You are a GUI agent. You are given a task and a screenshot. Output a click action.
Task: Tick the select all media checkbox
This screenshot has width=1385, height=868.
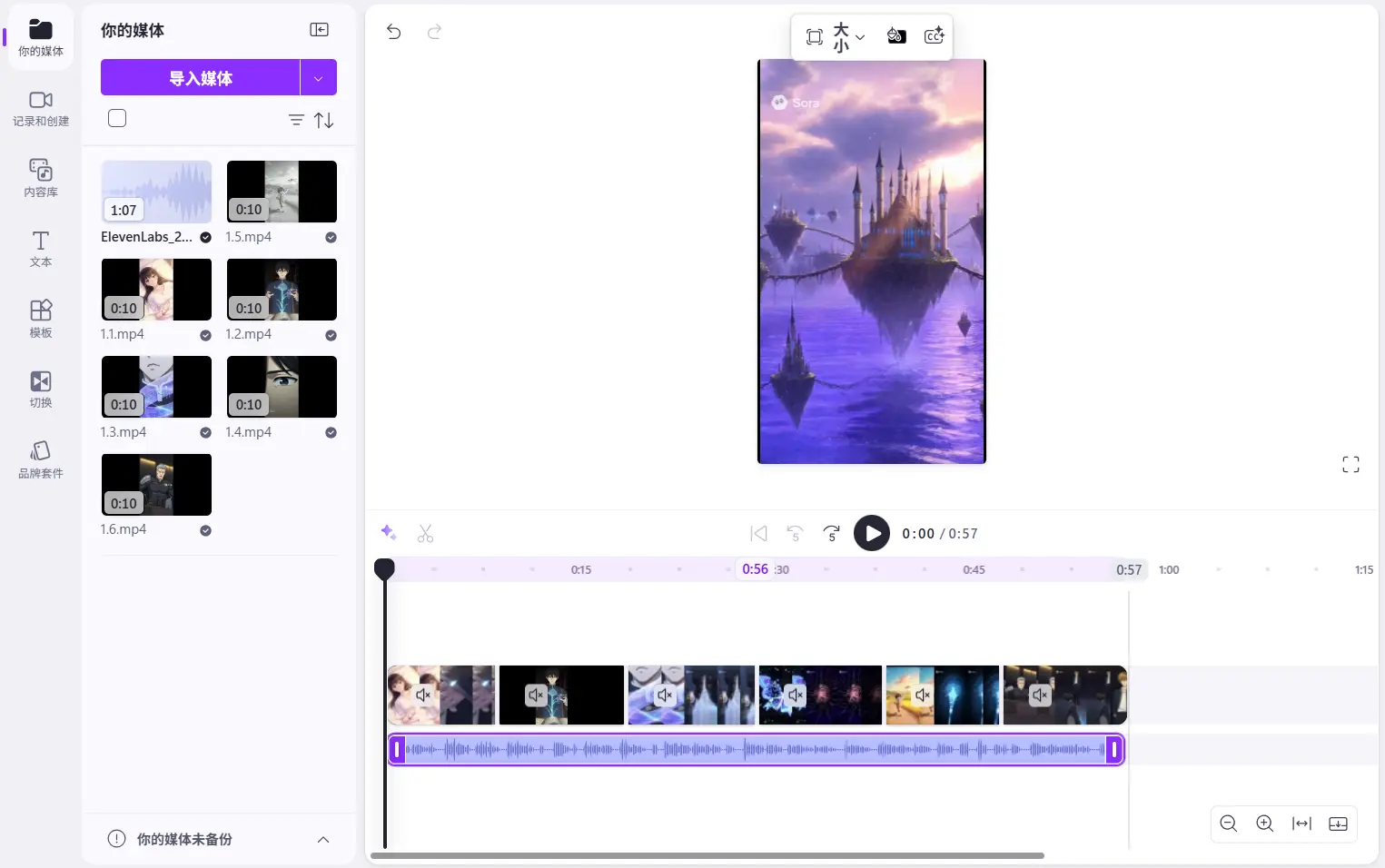click(117, 118)
